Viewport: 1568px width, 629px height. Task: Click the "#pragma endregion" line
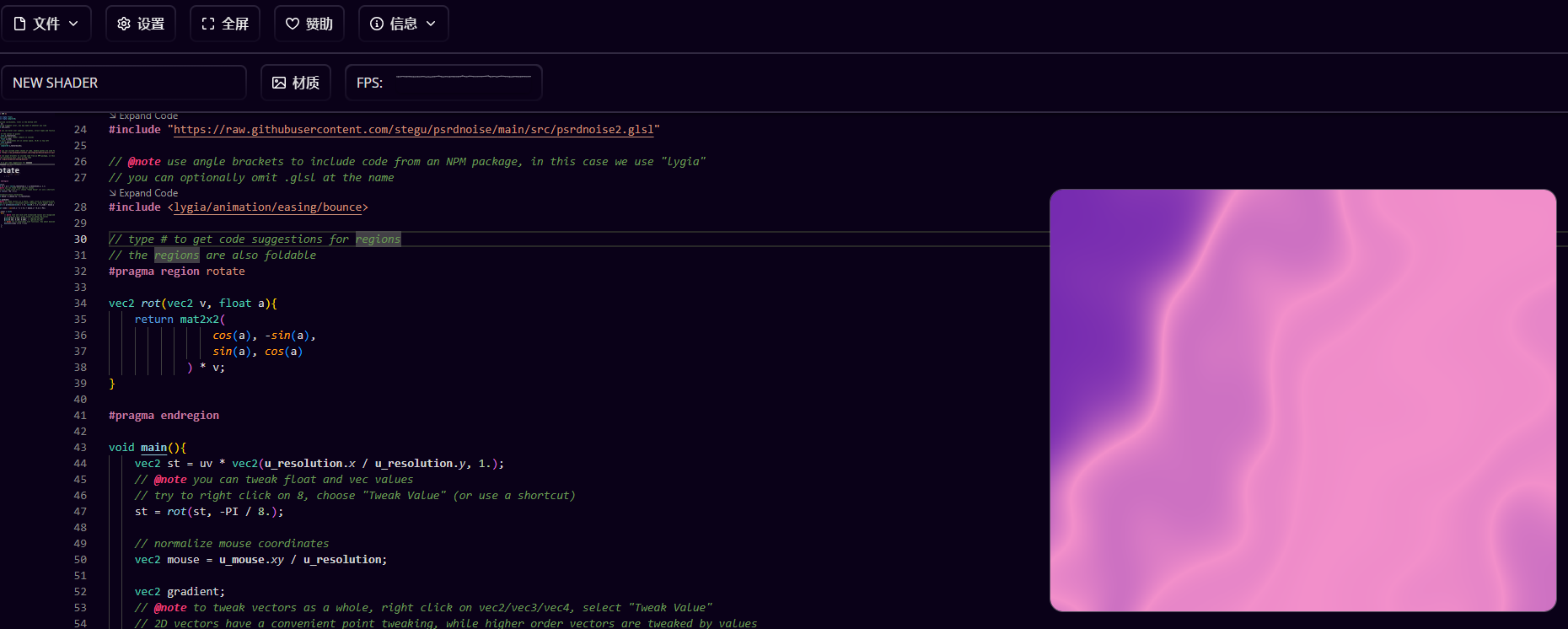(x=164, y=416)
